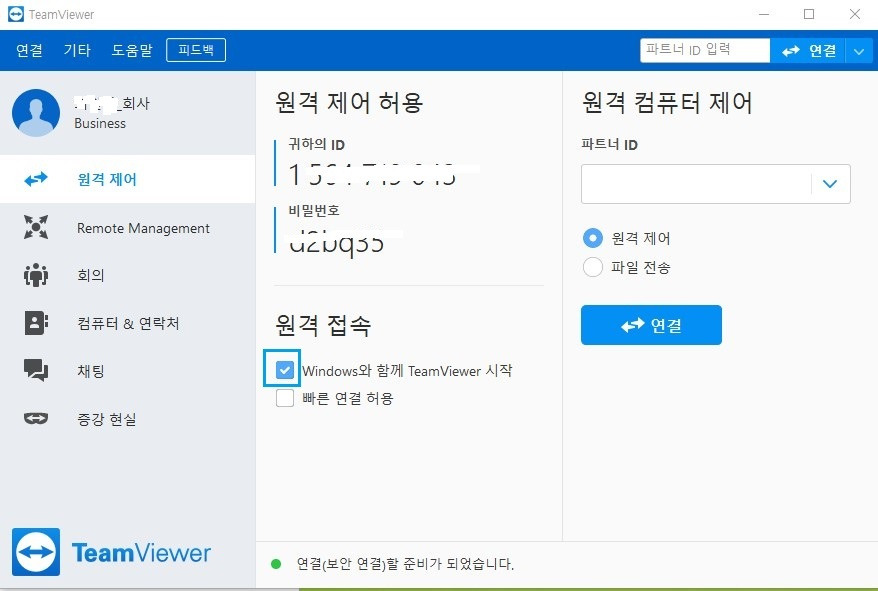Click the green connection status dot
Screen dimensions: 878x591
coord(275,564)
